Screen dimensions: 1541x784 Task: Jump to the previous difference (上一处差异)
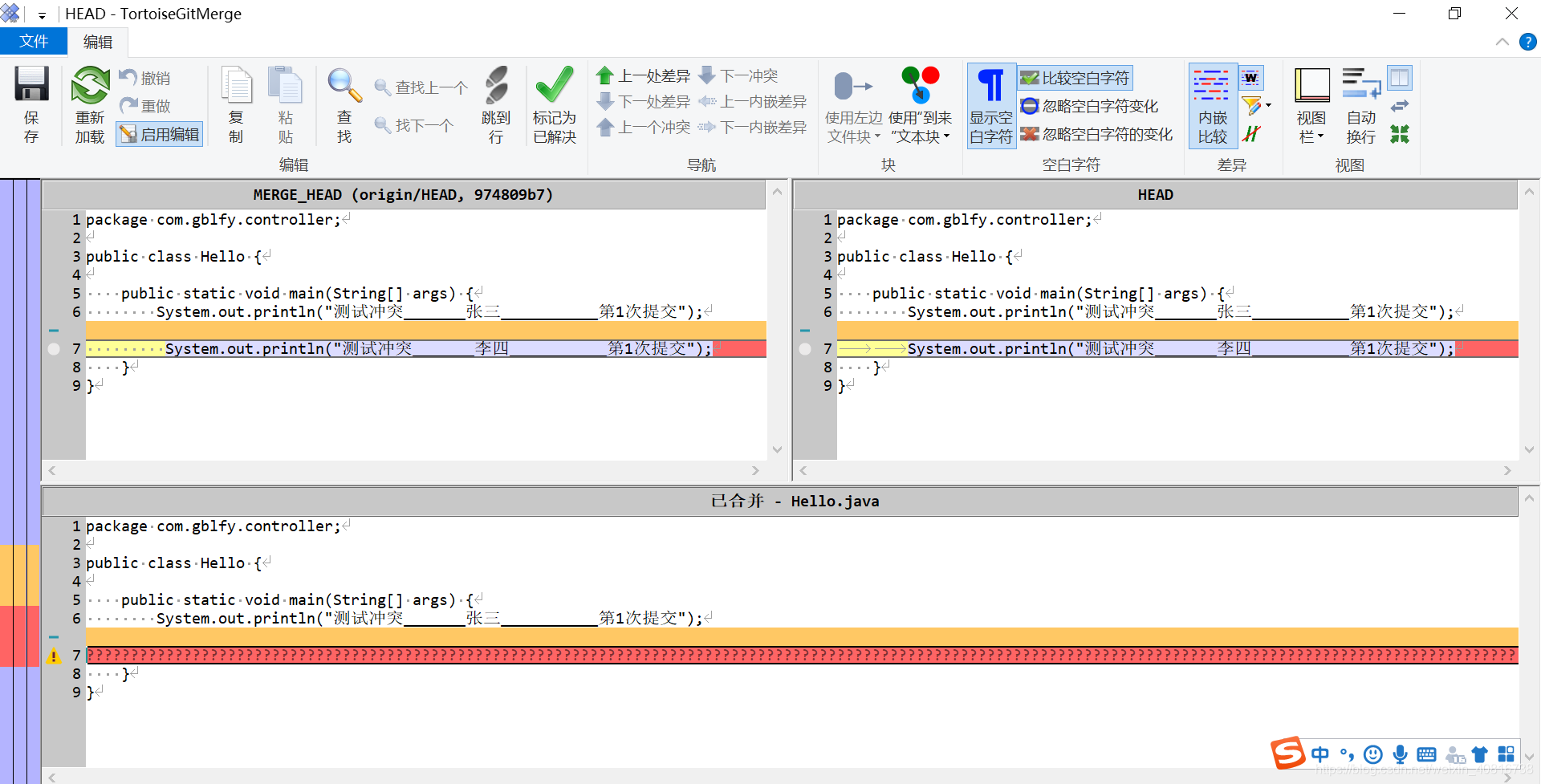643,76
